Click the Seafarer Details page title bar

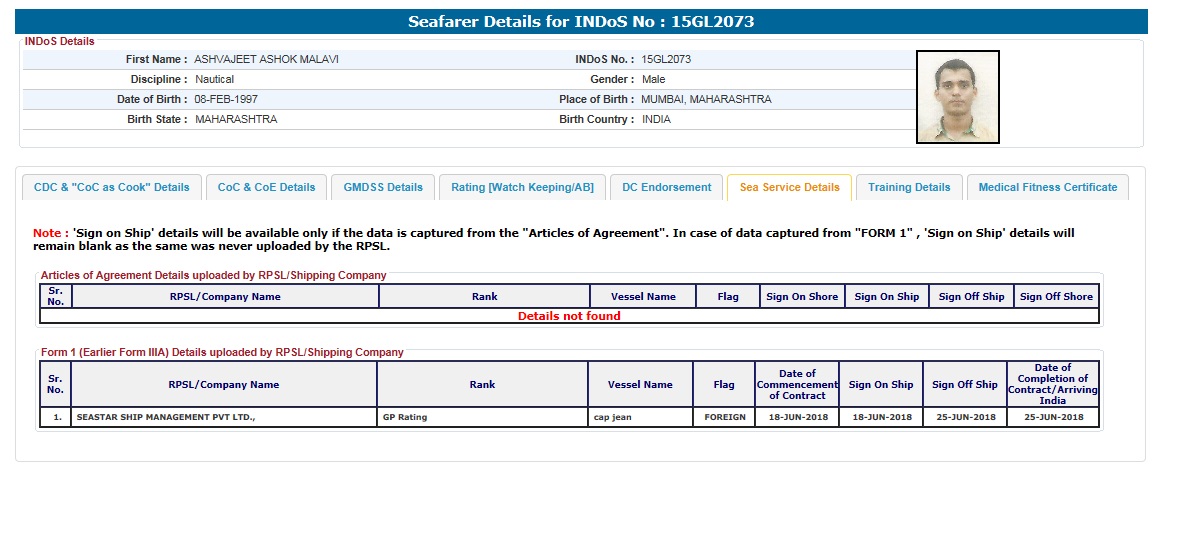580,22
